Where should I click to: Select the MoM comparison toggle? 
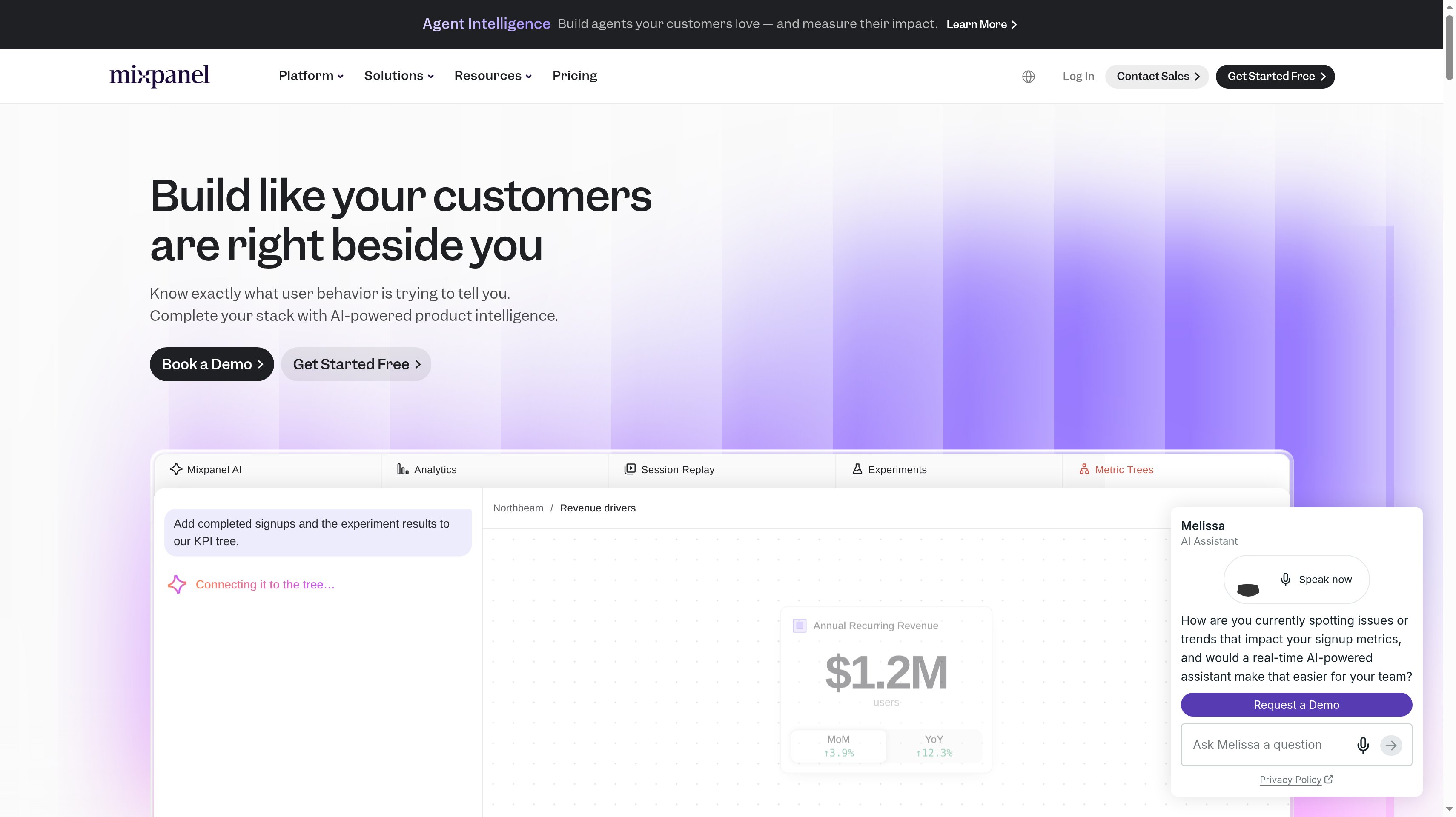pyautogui.click(x=838, y=746)
